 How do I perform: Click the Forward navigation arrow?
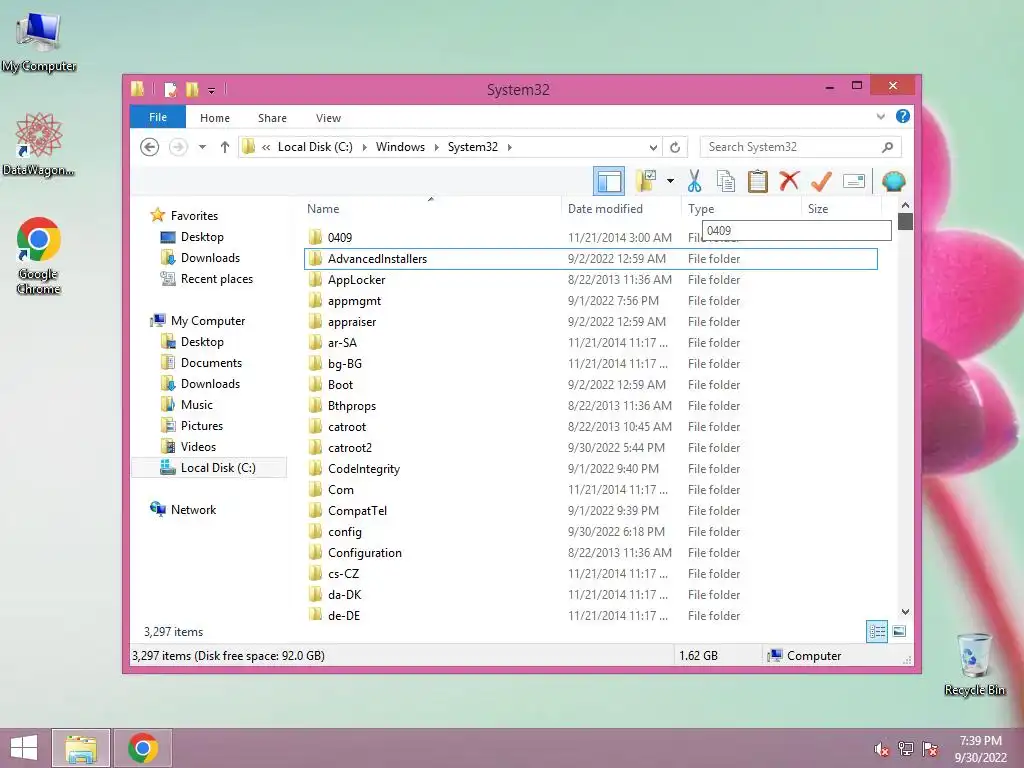[x=178, y=147]
